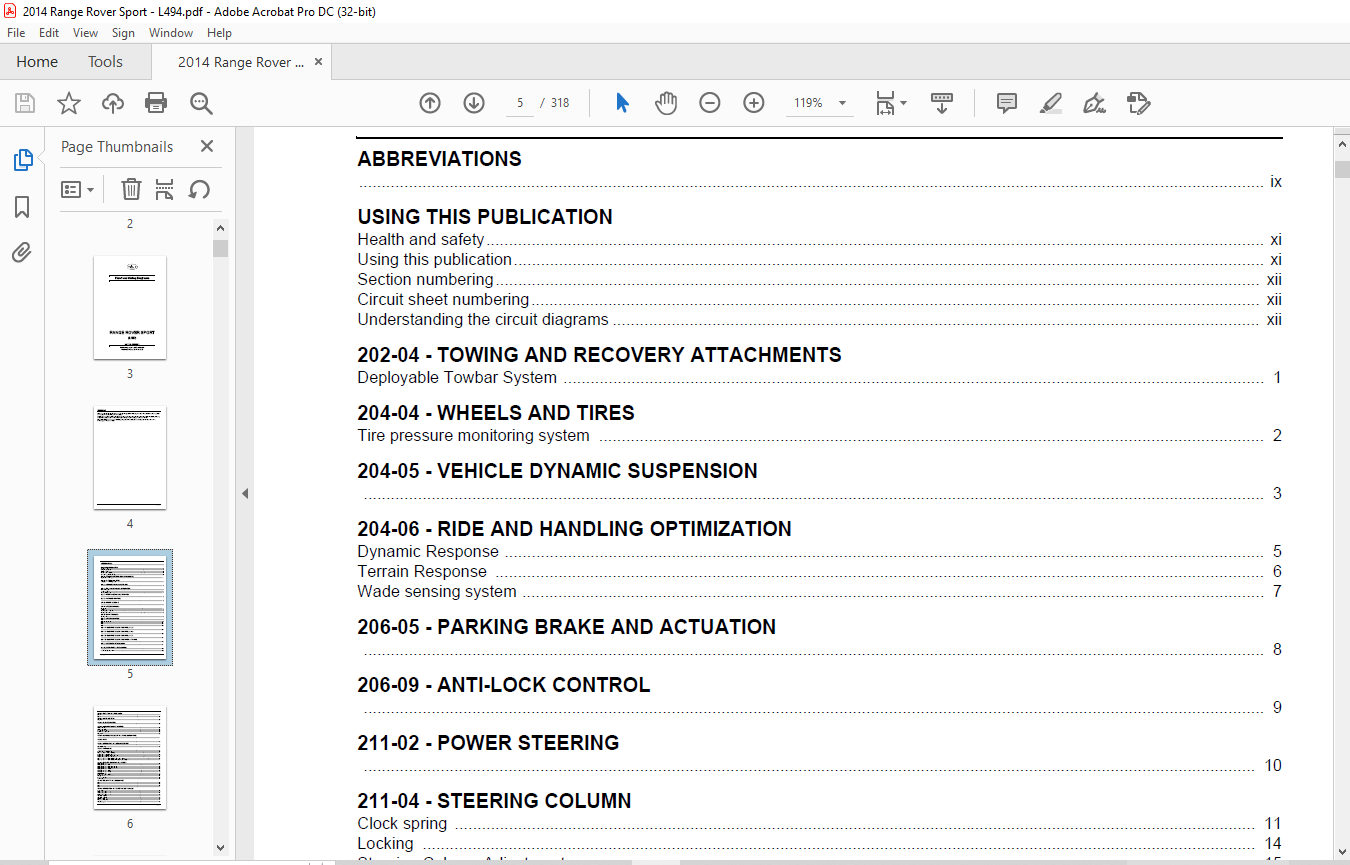Open the find text magnifier tool
This screenshot has width=1350, height=865.
pos(201,103)
